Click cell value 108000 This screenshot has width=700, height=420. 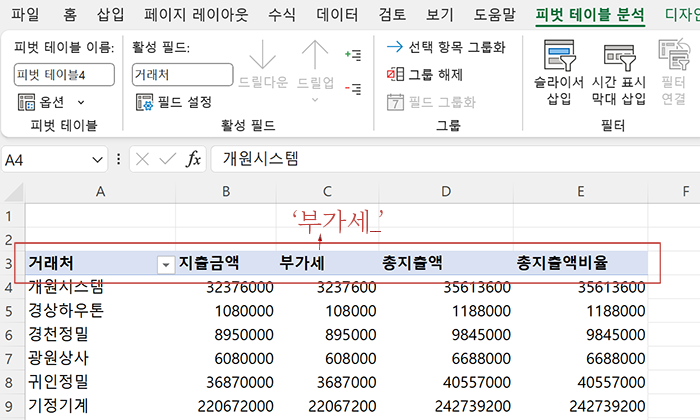click(x=351, y=311)
